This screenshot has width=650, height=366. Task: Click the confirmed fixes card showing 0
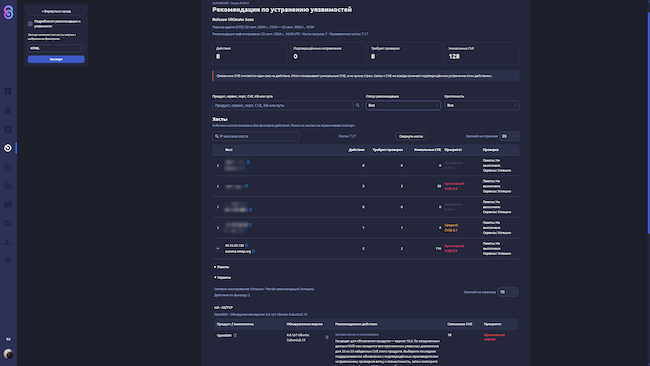[327, 53]
